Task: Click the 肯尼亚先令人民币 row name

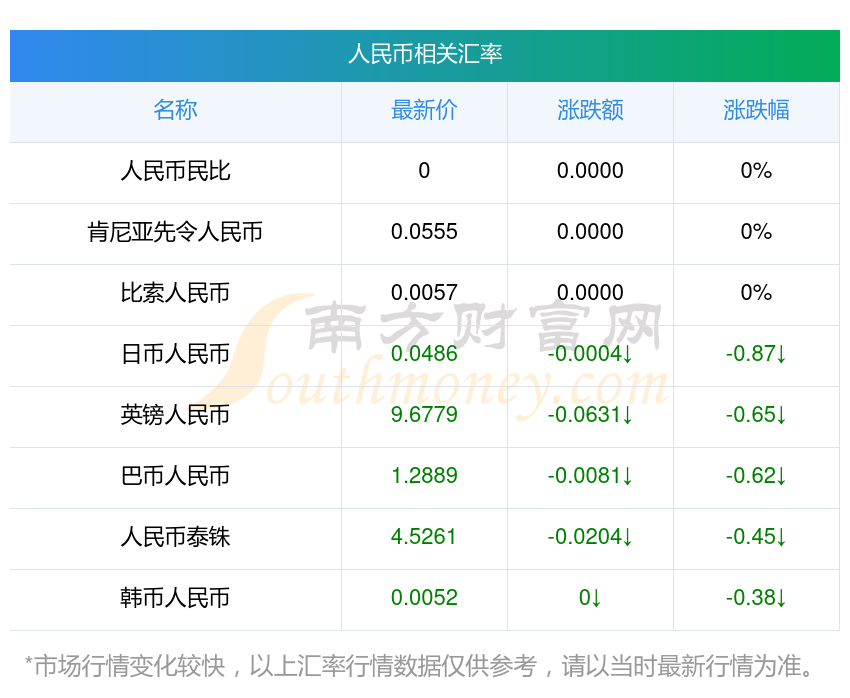Action: 175,232
